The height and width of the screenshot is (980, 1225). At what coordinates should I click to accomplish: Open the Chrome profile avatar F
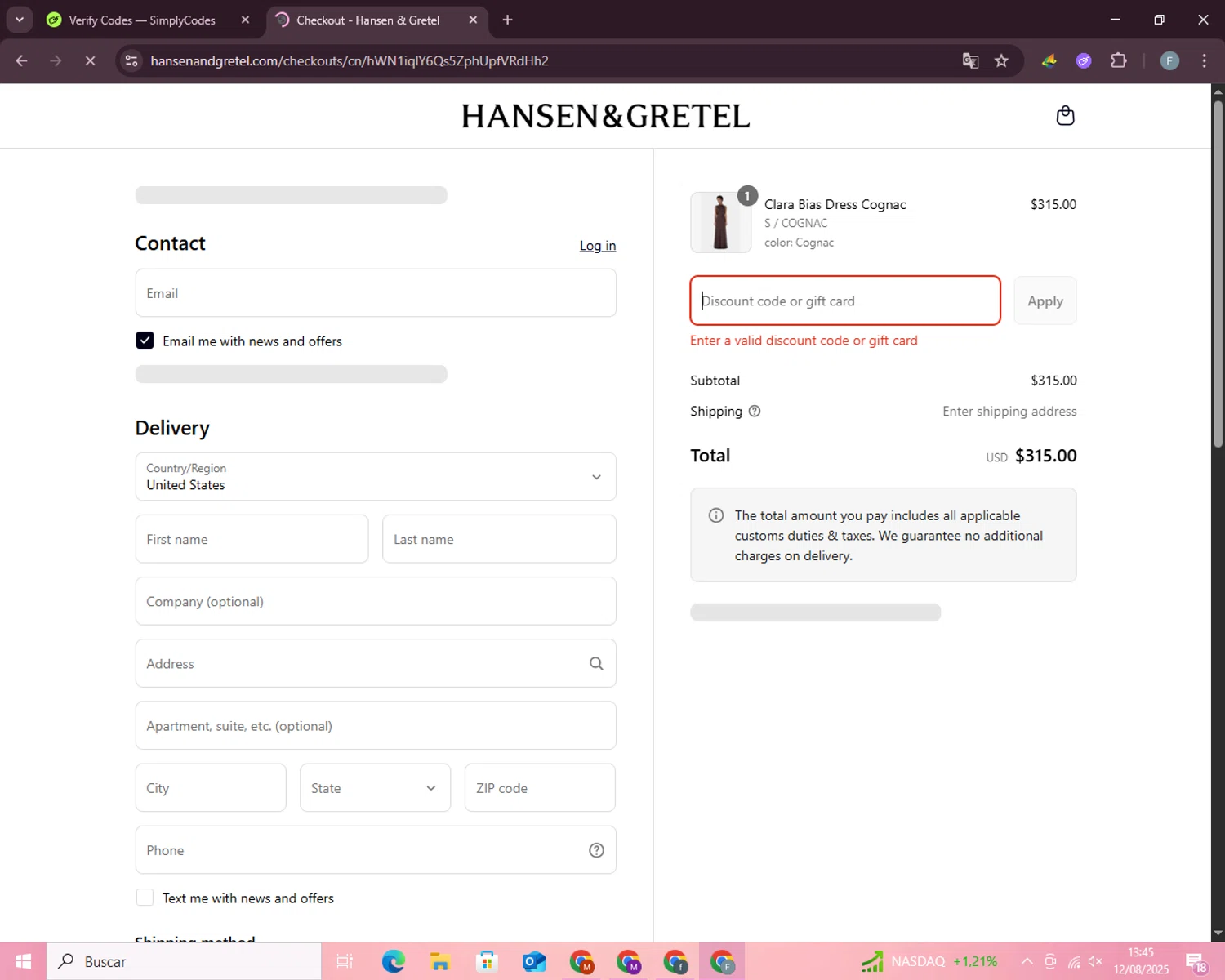click(x=1169, y=60)
